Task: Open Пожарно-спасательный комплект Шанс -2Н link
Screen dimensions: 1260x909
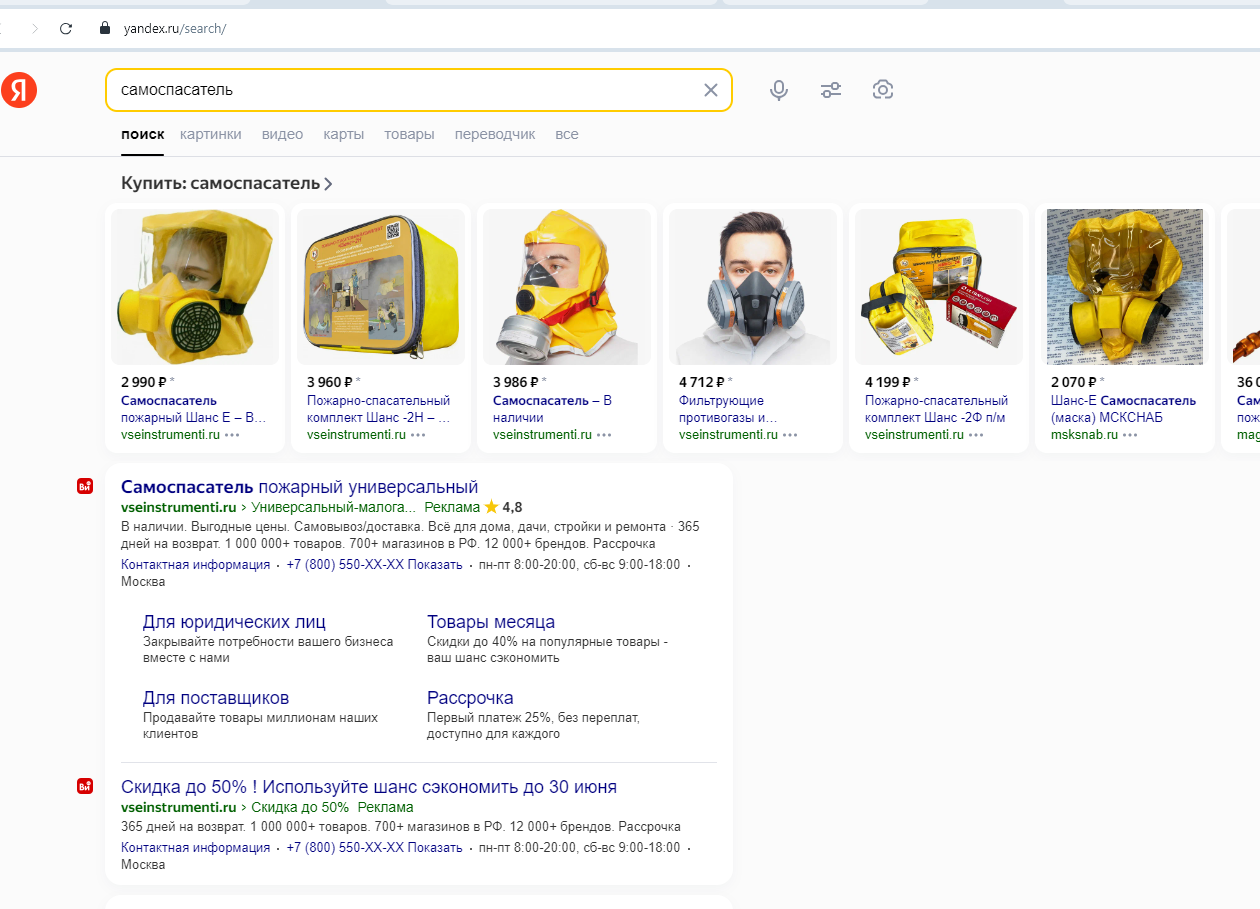Action: click(379, 409)
